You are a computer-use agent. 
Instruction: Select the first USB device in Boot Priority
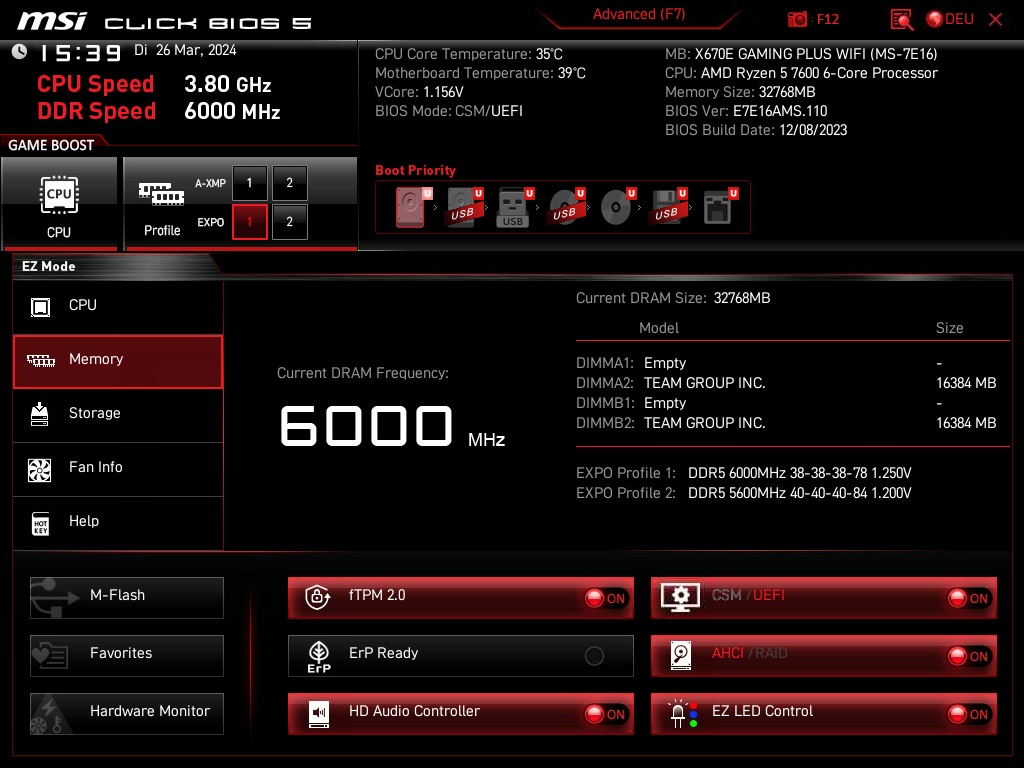[463, 207]
